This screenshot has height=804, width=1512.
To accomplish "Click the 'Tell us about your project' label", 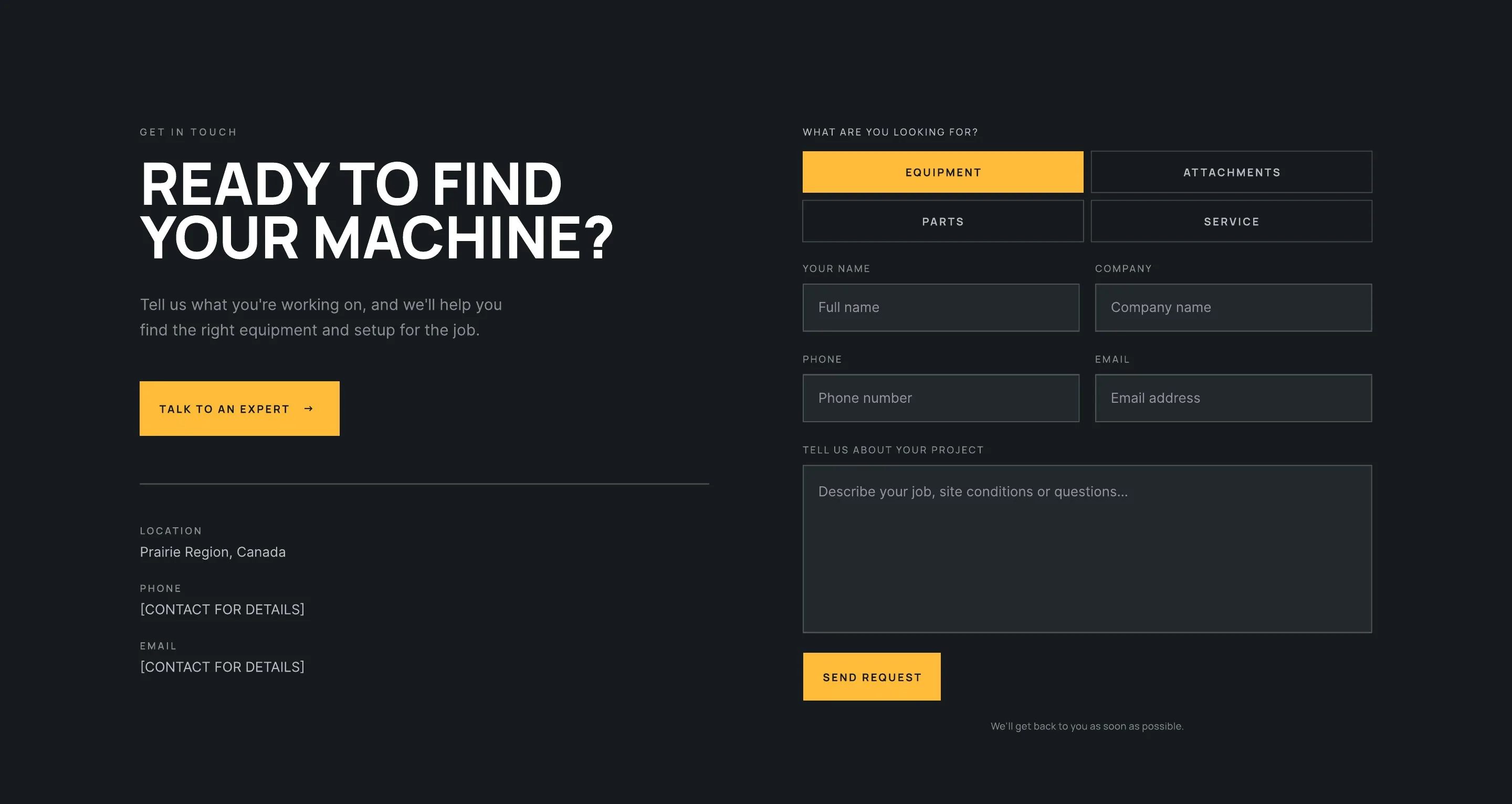I will tap(892, 450).
